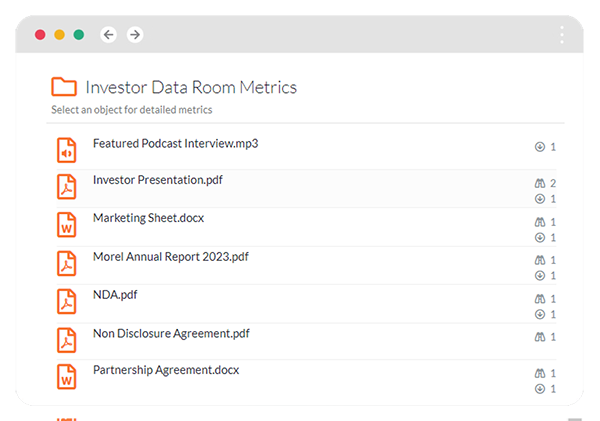The width and height of the screenshot is (600, 421).
Task: Click the binoculars views icon for Investor Presentation
Action: coord(540,184)
